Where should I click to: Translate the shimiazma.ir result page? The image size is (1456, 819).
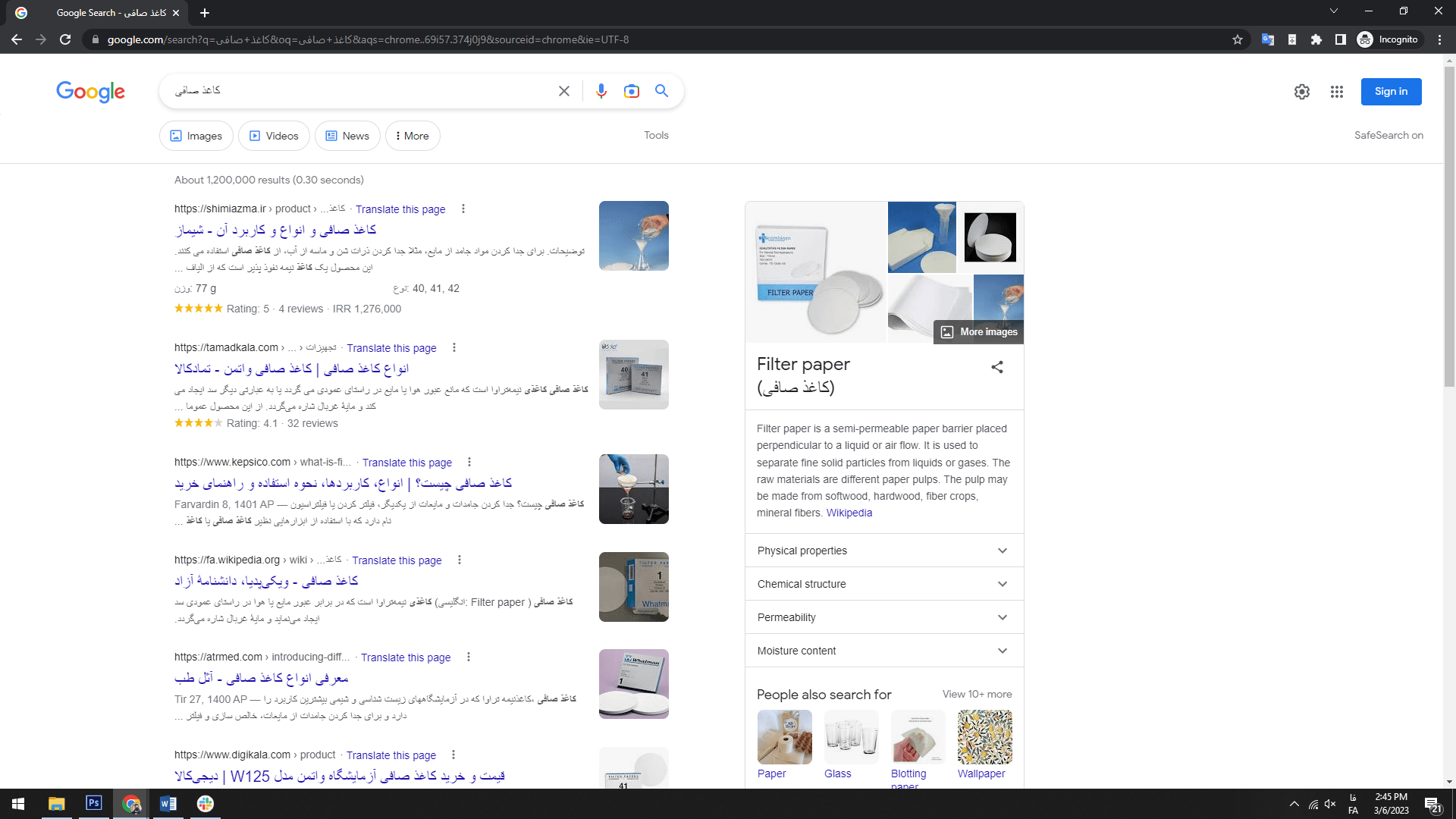pyautogui.click(x=400, y=209)
